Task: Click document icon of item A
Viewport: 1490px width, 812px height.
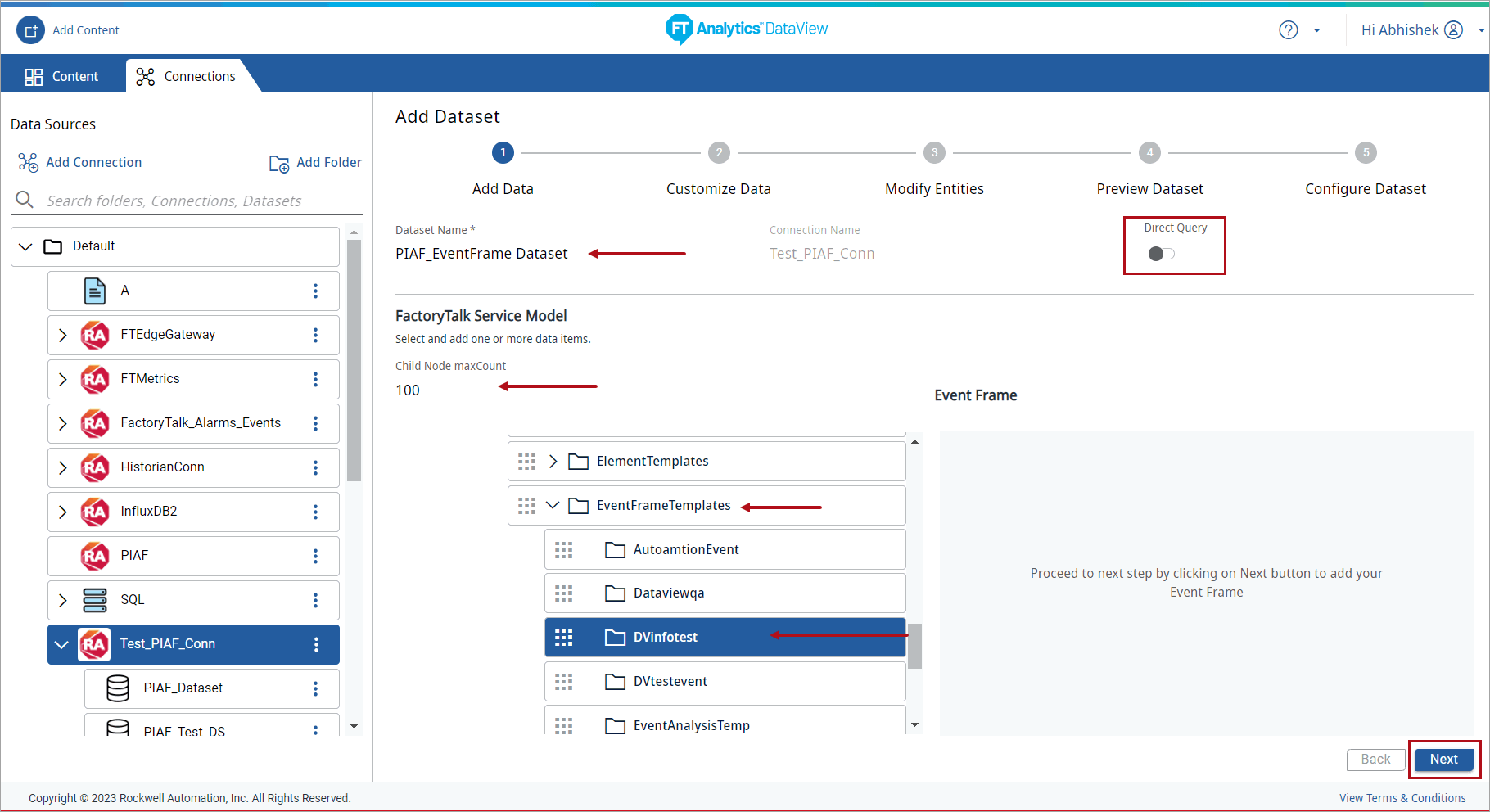Action: (x=95, y=291)
